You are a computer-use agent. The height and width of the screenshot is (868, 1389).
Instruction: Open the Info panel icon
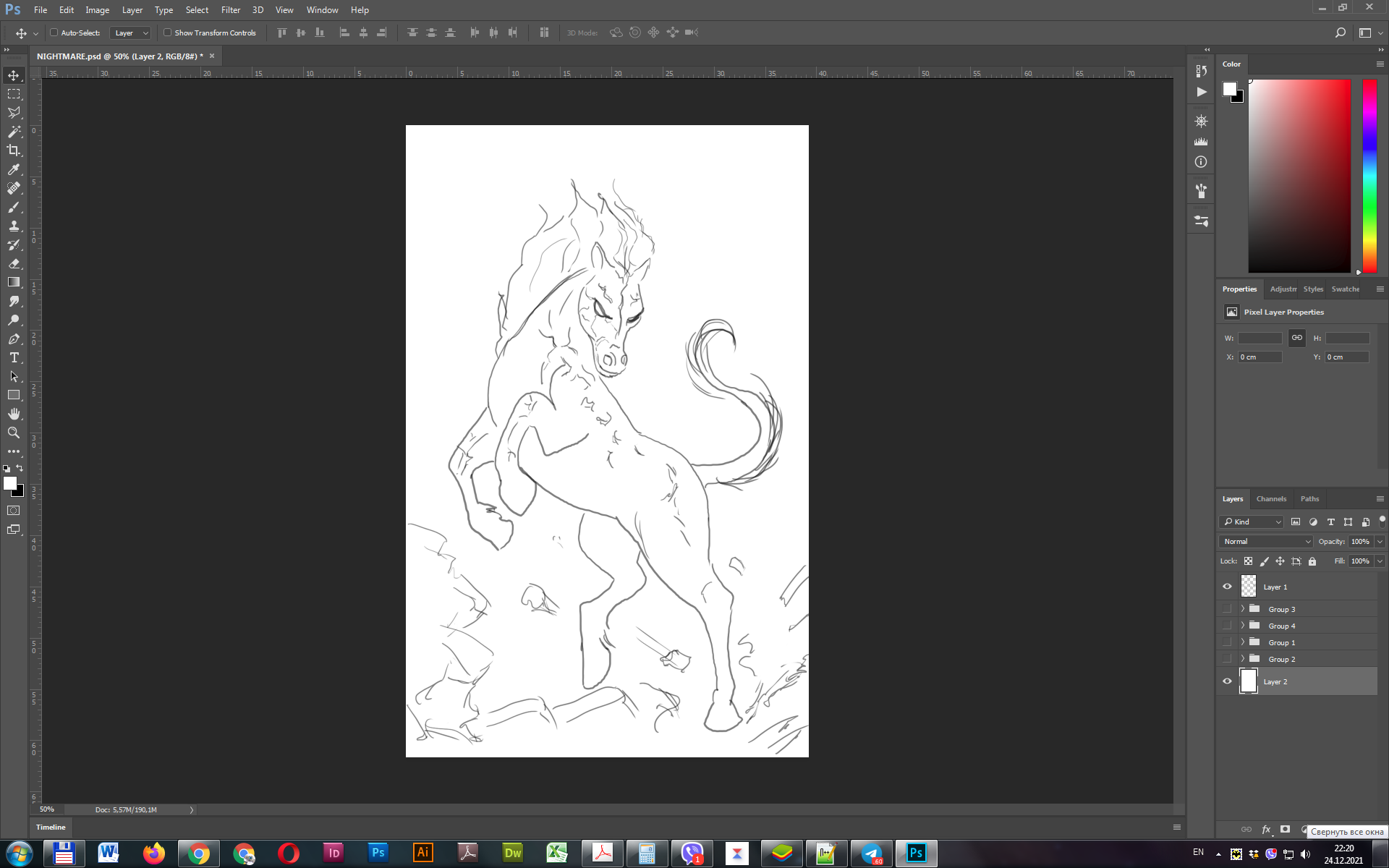pyautogui.click(x=1201, y=162)
